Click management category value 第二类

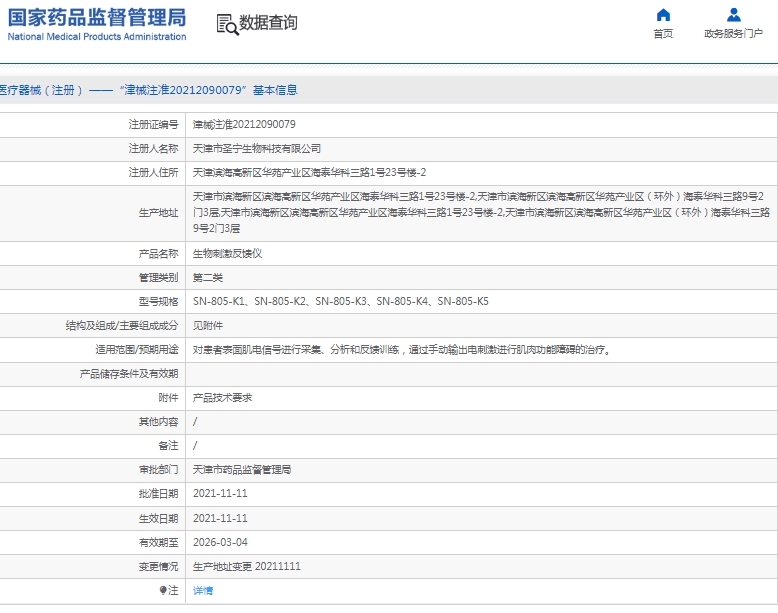pyautogui.click(x=207, y=277)
